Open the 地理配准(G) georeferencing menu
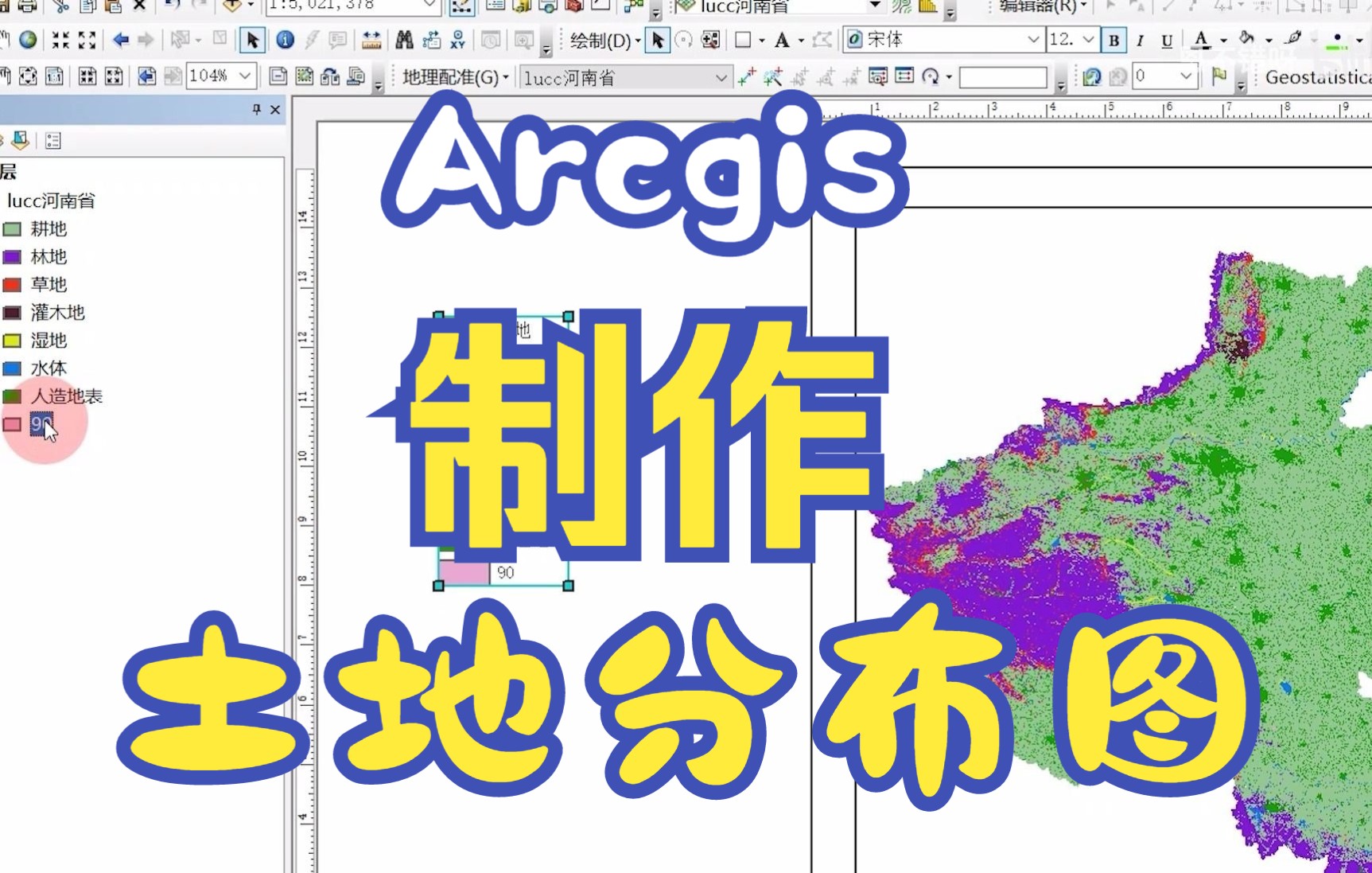 [x=455, y=77]
